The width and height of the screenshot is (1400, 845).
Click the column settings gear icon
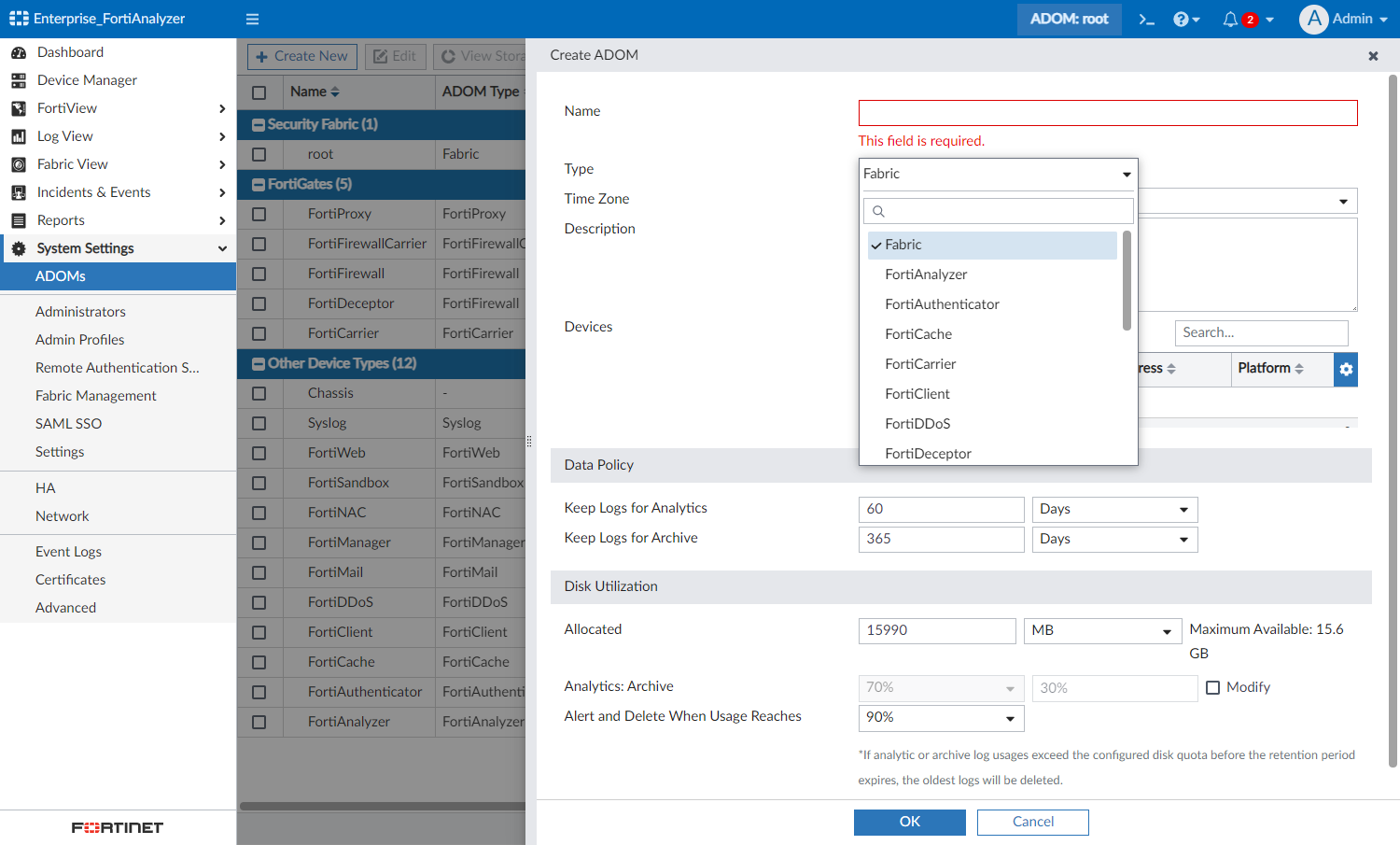[1345, 369]
